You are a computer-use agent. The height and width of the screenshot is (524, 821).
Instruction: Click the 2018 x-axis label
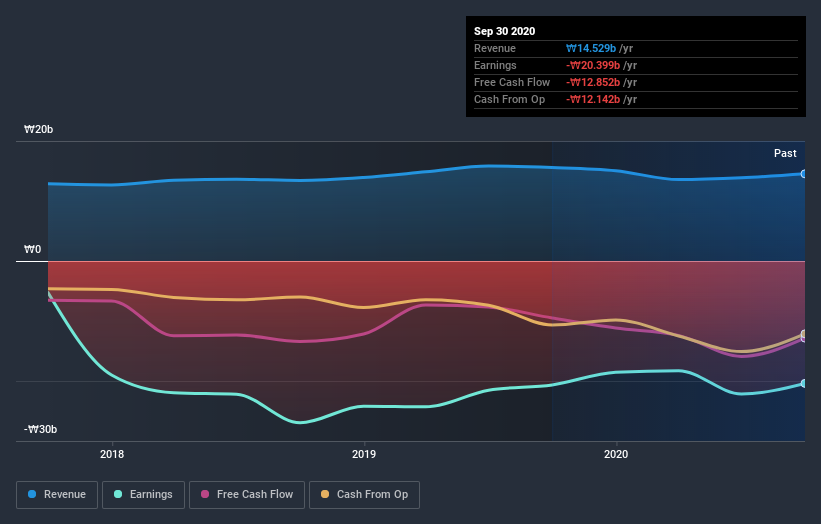112,454
